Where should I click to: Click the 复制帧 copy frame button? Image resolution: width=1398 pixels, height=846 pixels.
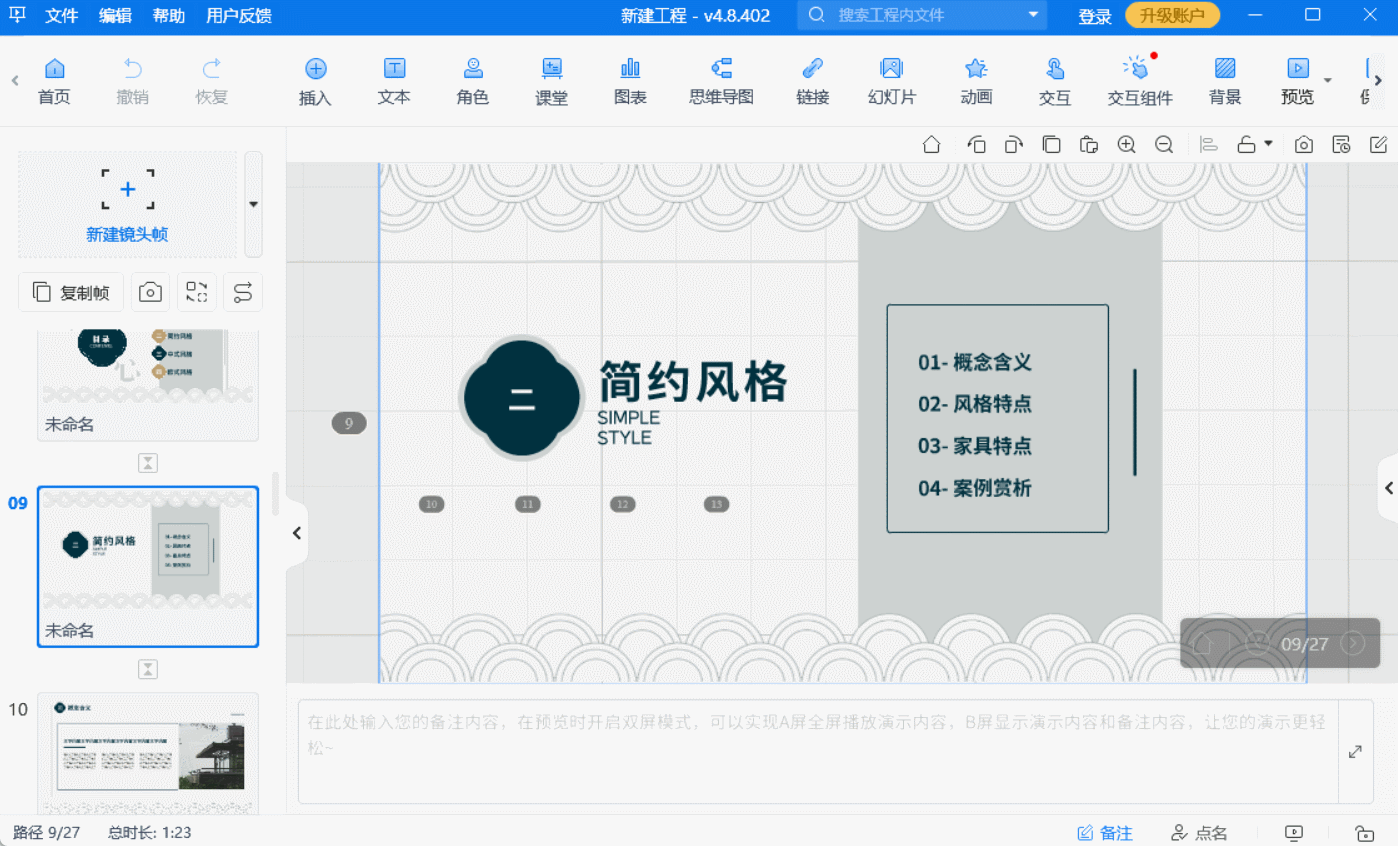tap(71, 292)
